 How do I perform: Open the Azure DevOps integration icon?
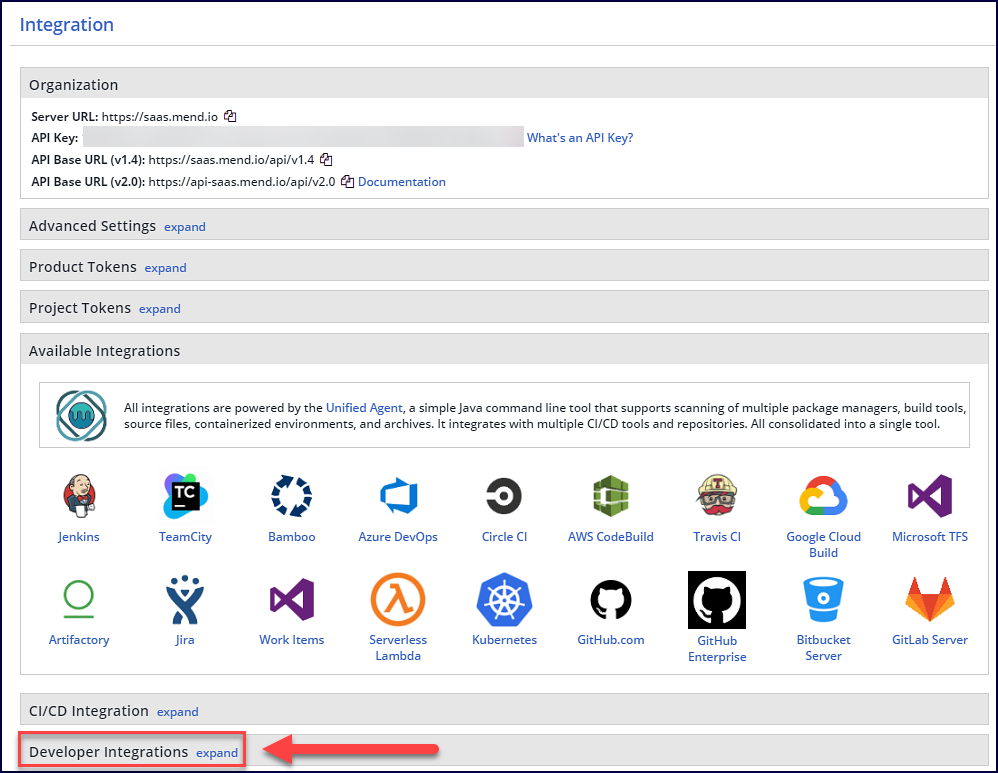tap(398, 496)
